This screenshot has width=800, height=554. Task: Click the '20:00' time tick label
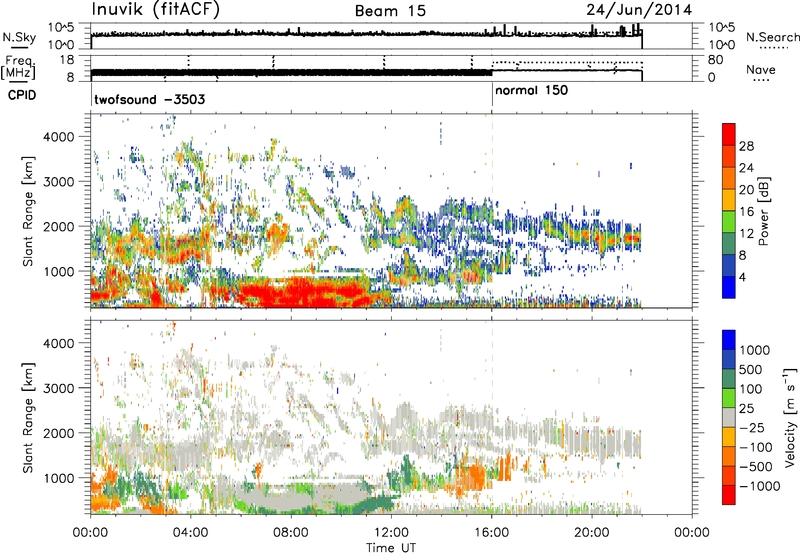[x=591, y=533]
